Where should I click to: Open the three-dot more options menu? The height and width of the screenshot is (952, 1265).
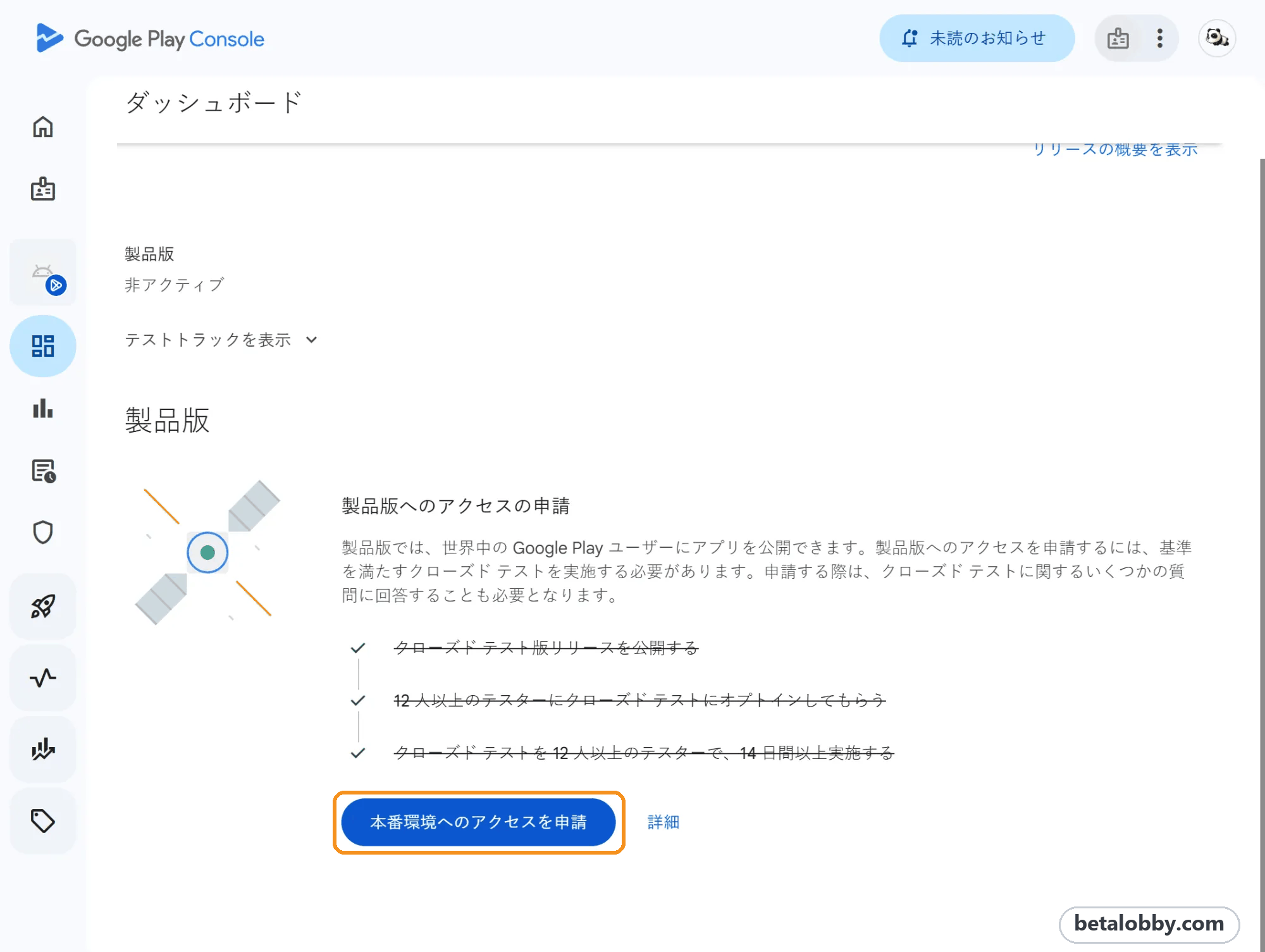1159,39
